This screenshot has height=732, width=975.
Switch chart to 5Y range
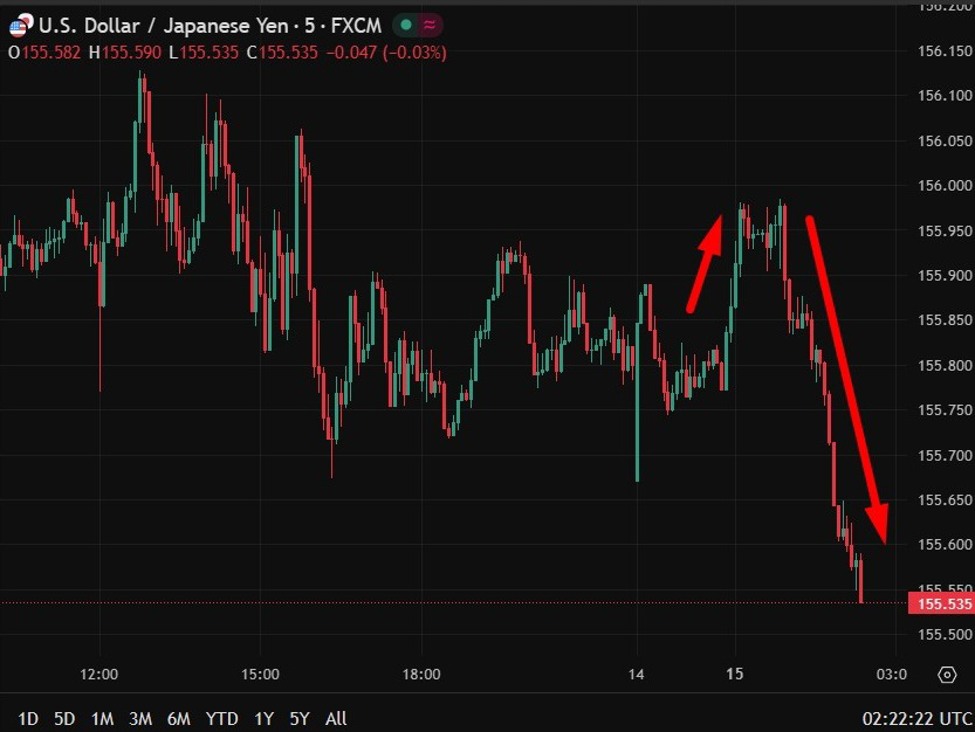coord(299,718)
